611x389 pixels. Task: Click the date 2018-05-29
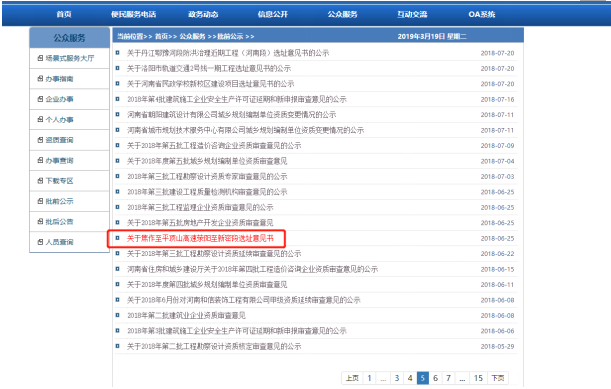pyautogui.click(x=497, y=347)
